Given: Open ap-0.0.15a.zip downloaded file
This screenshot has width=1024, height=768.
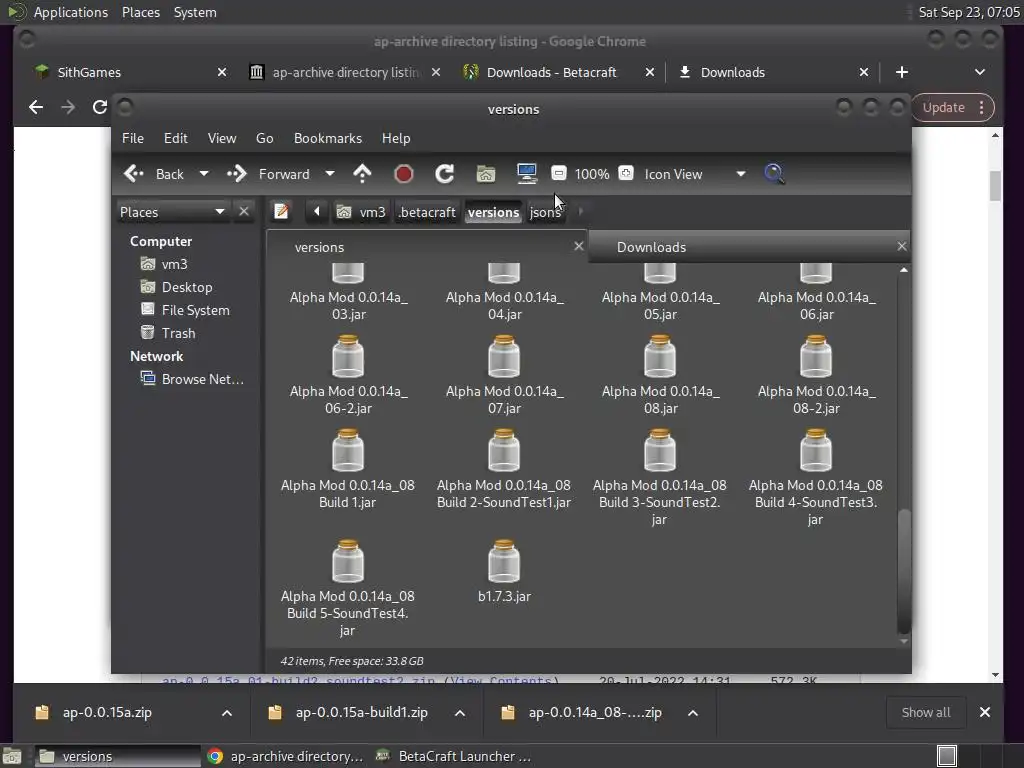Looking at the screenshot, I should click(x=107, y=712).
